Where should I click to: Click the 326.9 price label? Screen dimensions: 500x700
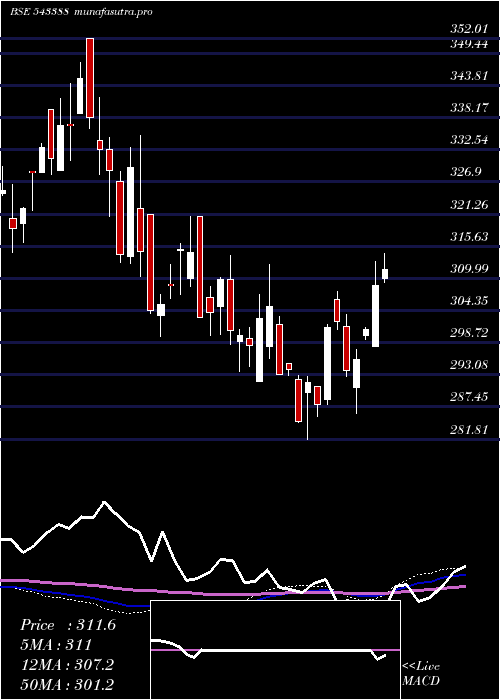coord(465,172)
